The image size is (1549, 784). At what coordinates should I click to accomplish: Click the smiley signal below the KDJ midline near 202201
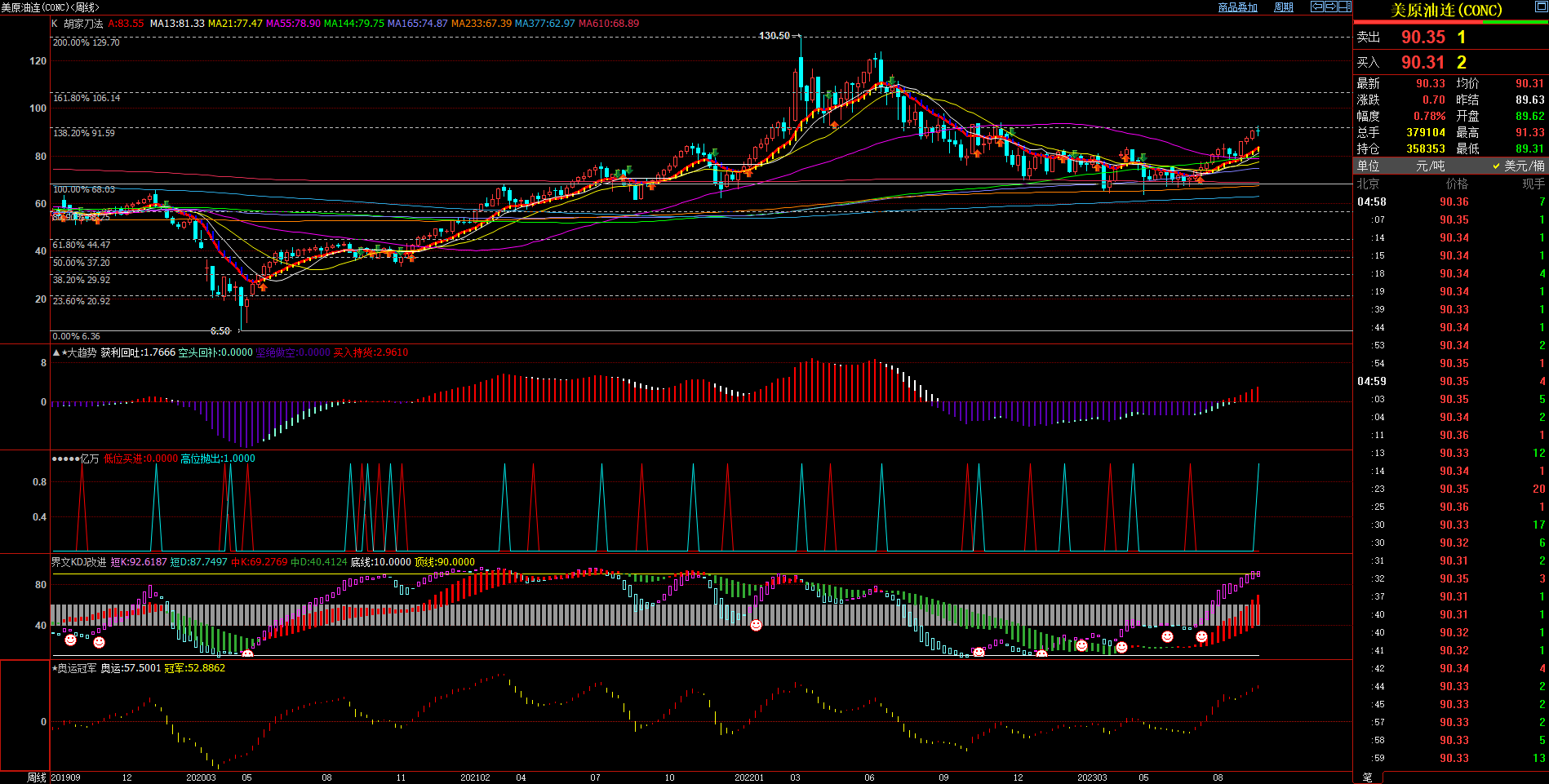[x=756, y=626]
